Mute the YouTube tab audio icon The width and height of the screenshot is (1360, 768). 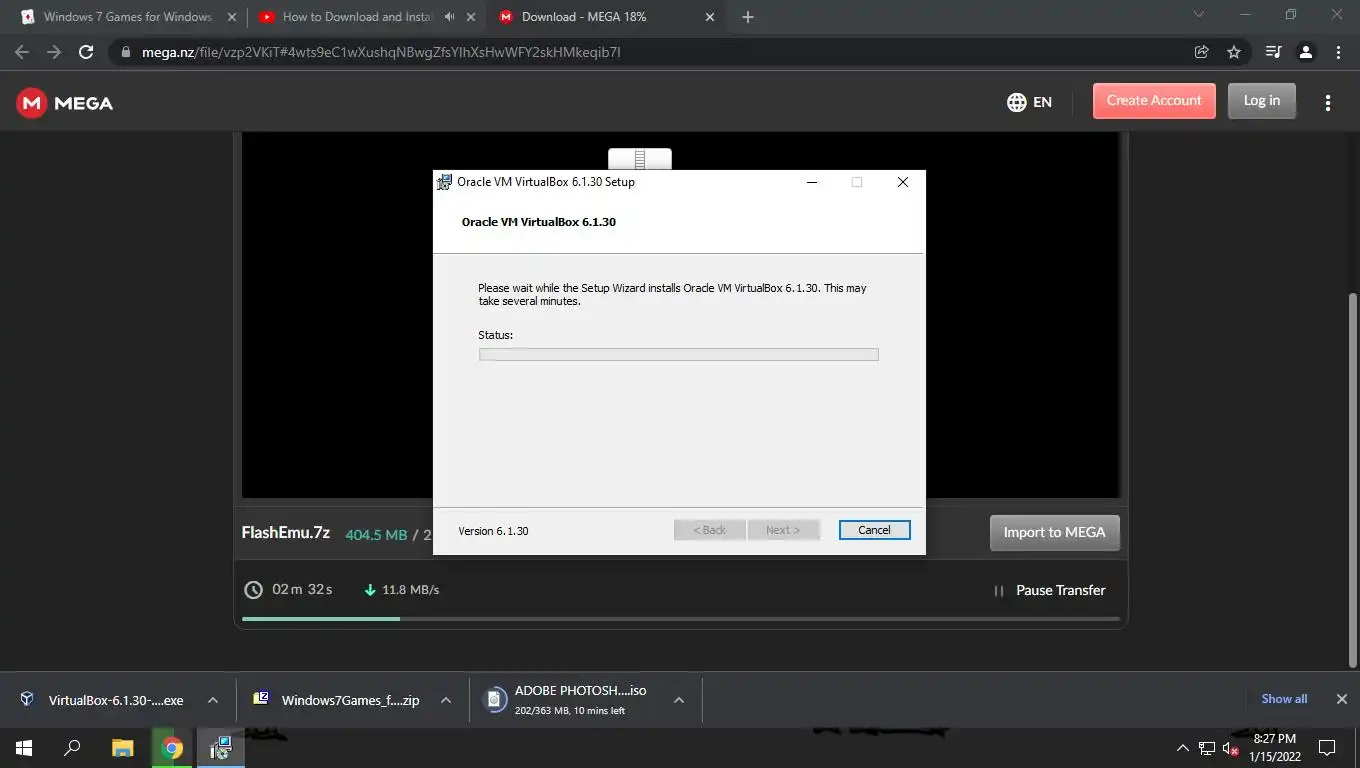(x=449, y=17)
